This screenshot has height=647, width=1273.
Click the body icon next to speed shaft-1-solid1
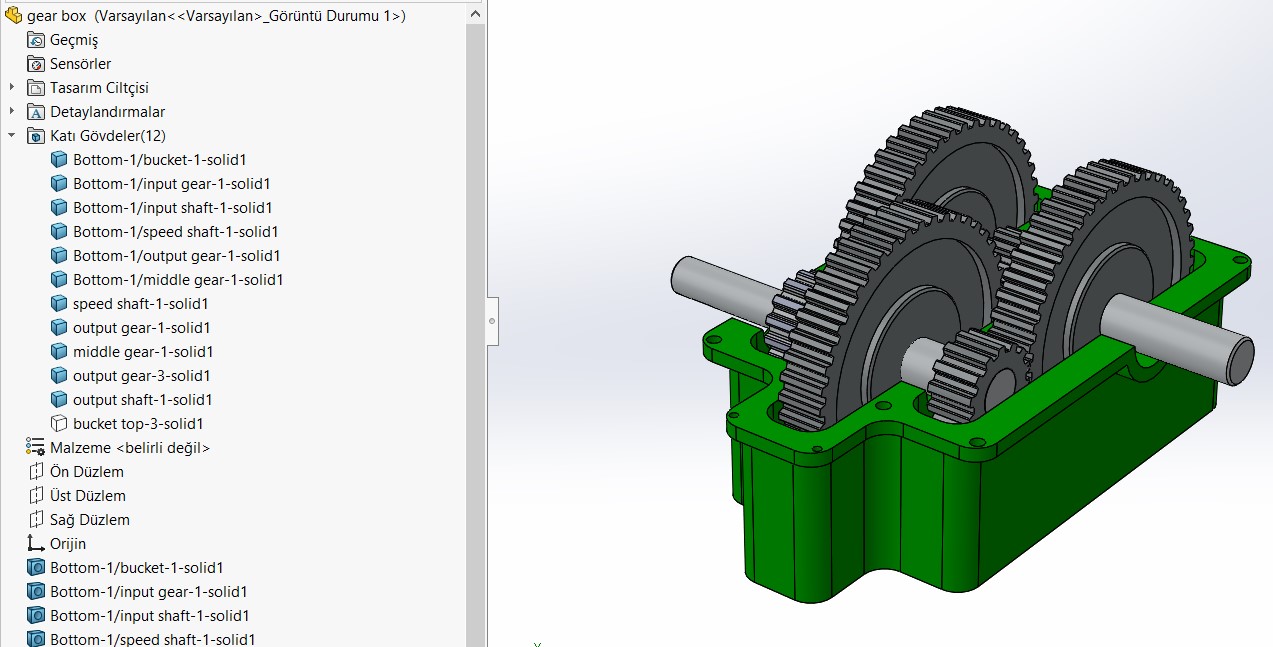click(x=59, y=304)
